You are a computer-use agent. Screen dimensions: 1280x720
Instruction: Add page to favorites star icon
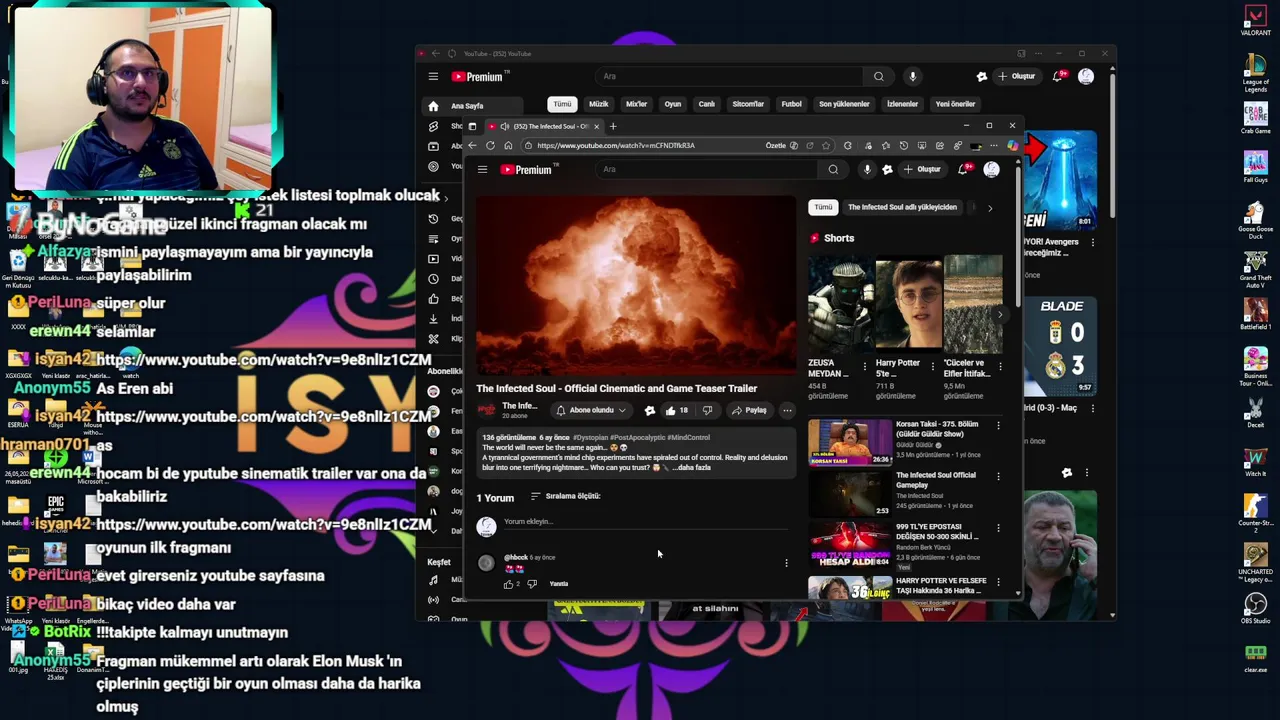pyautogui.click(x=826, y=146)
